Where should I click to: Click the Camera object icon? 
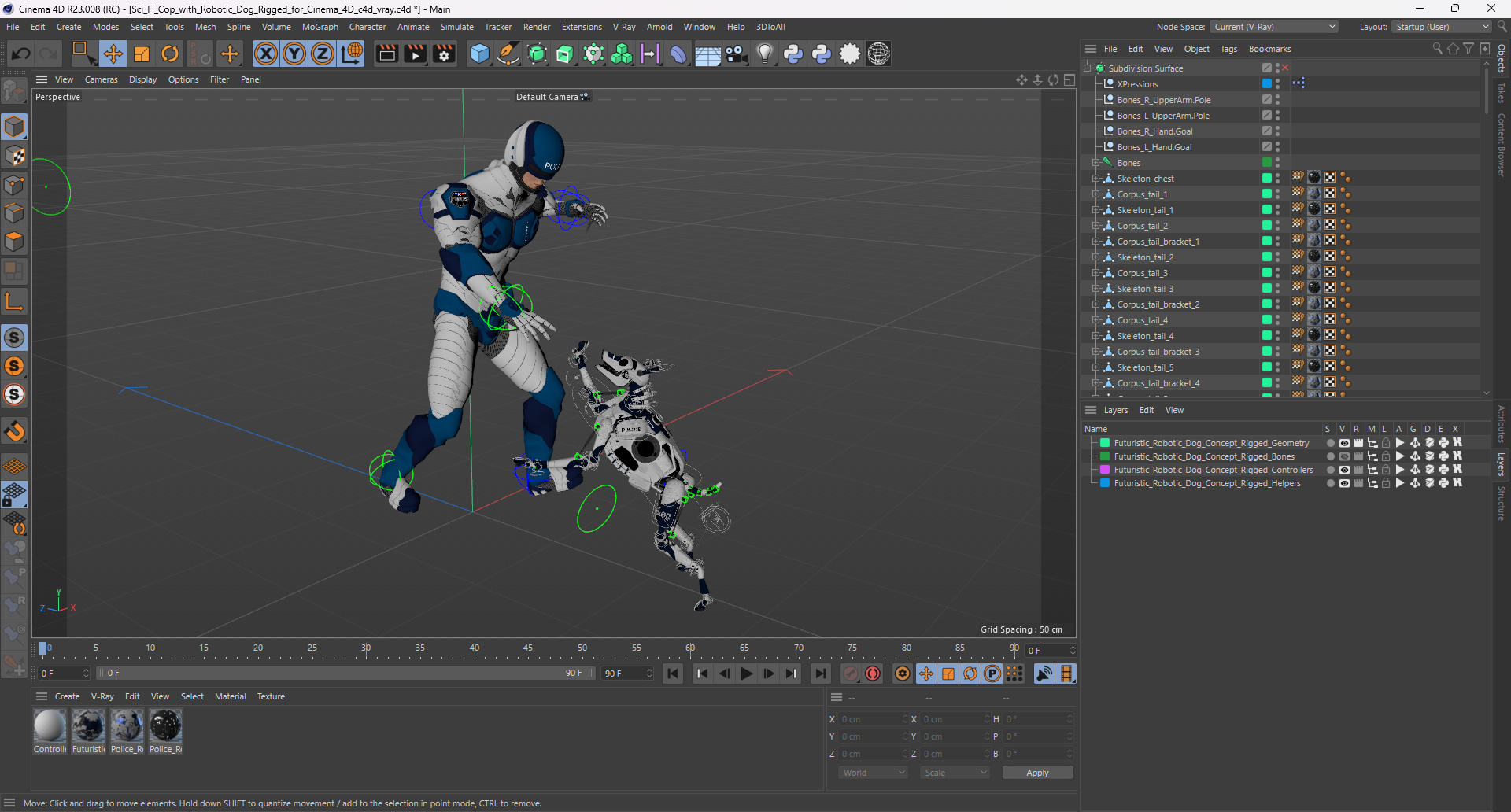[x=737, y=54]
